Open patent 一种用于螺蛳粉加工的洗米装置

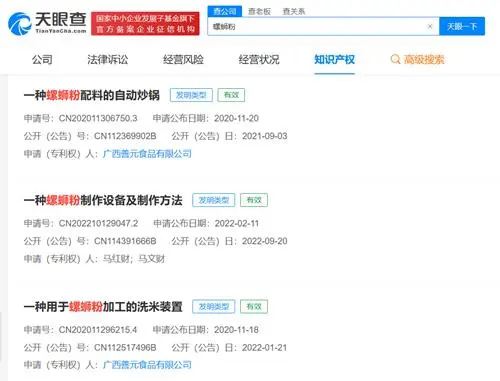(103, 307)
